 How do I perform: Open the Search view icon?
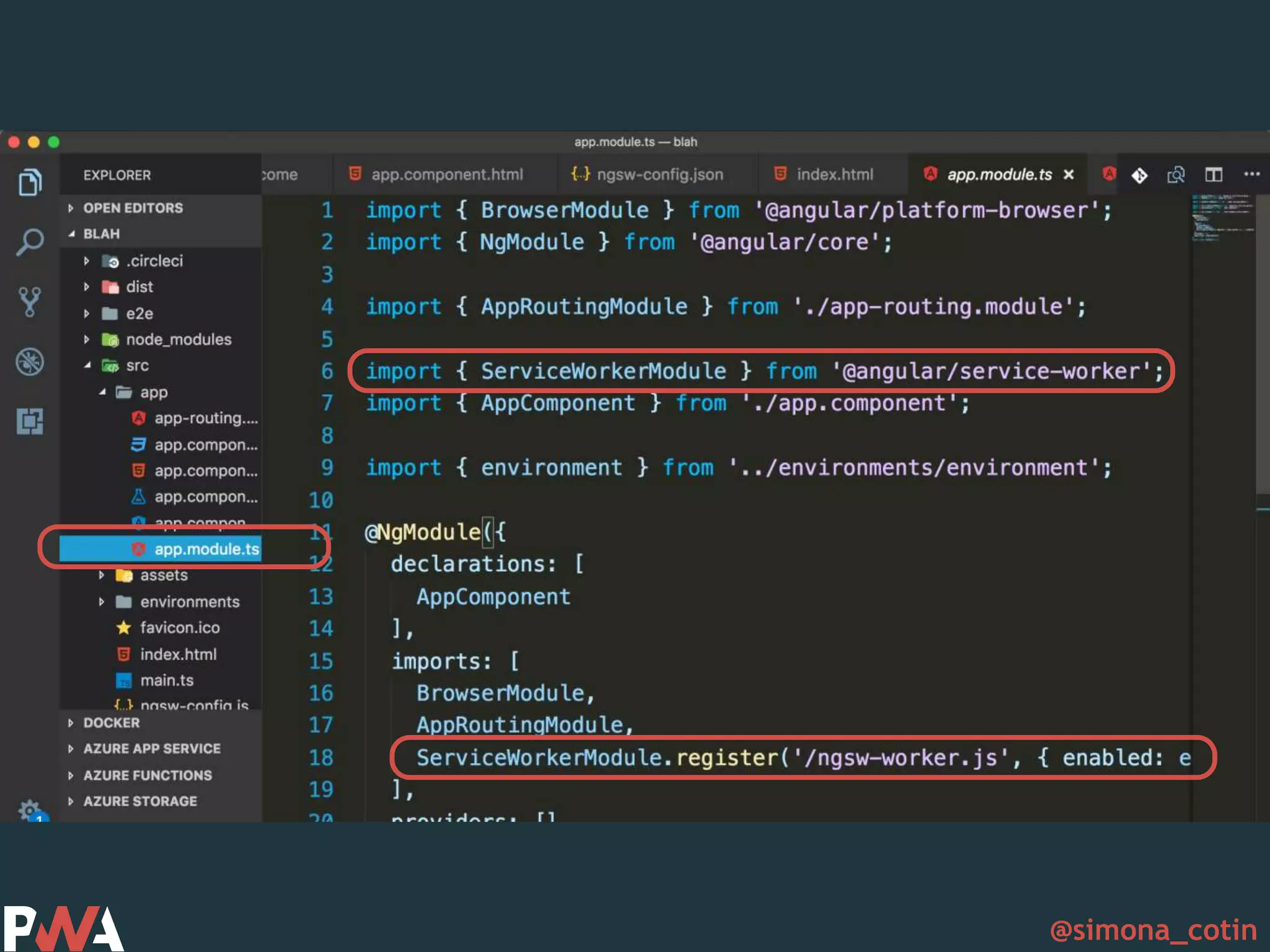click(30, 241)
